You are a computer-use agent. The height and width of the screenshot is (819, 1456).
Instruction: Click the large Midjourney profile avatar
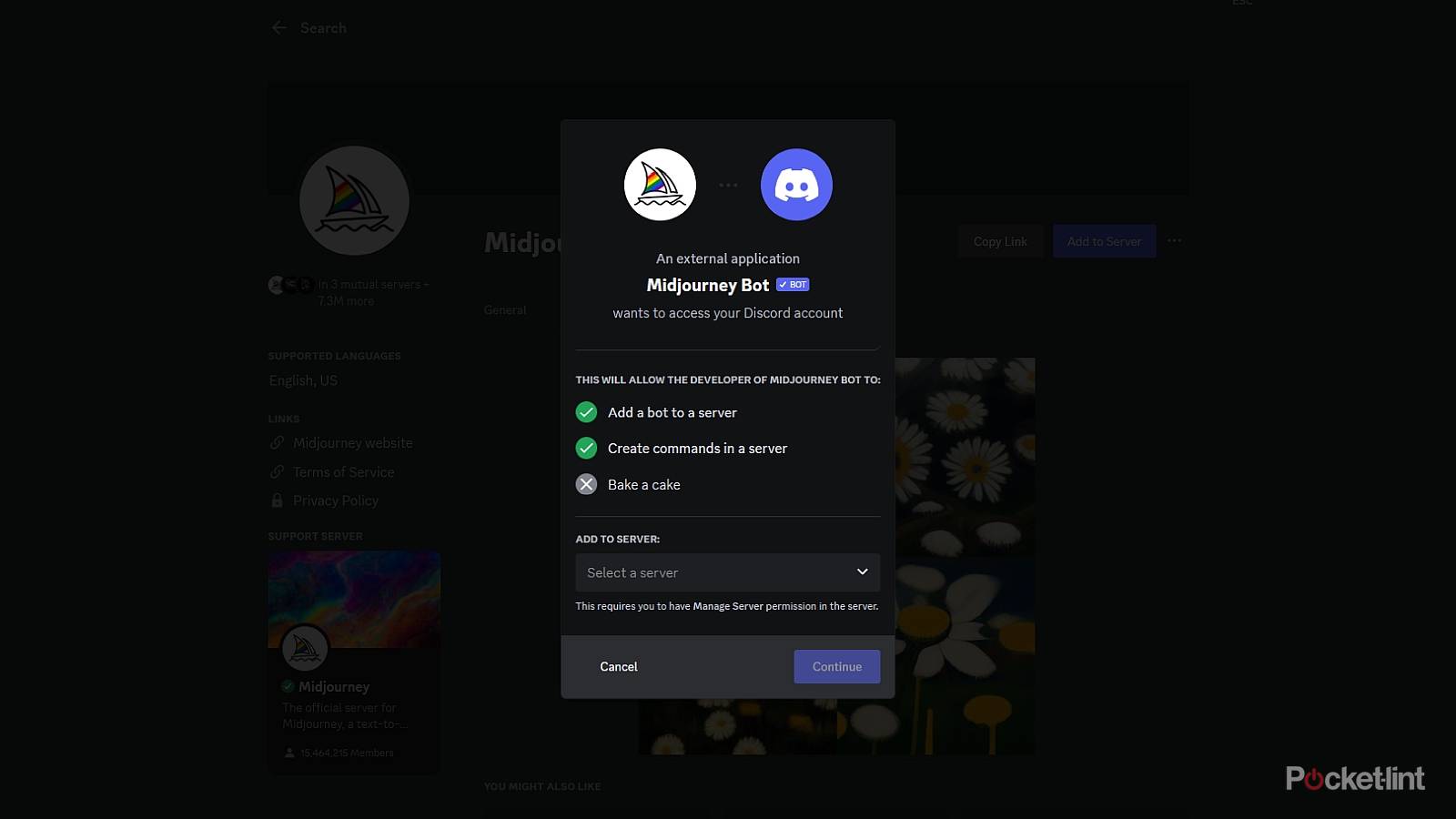coord(354,201)
